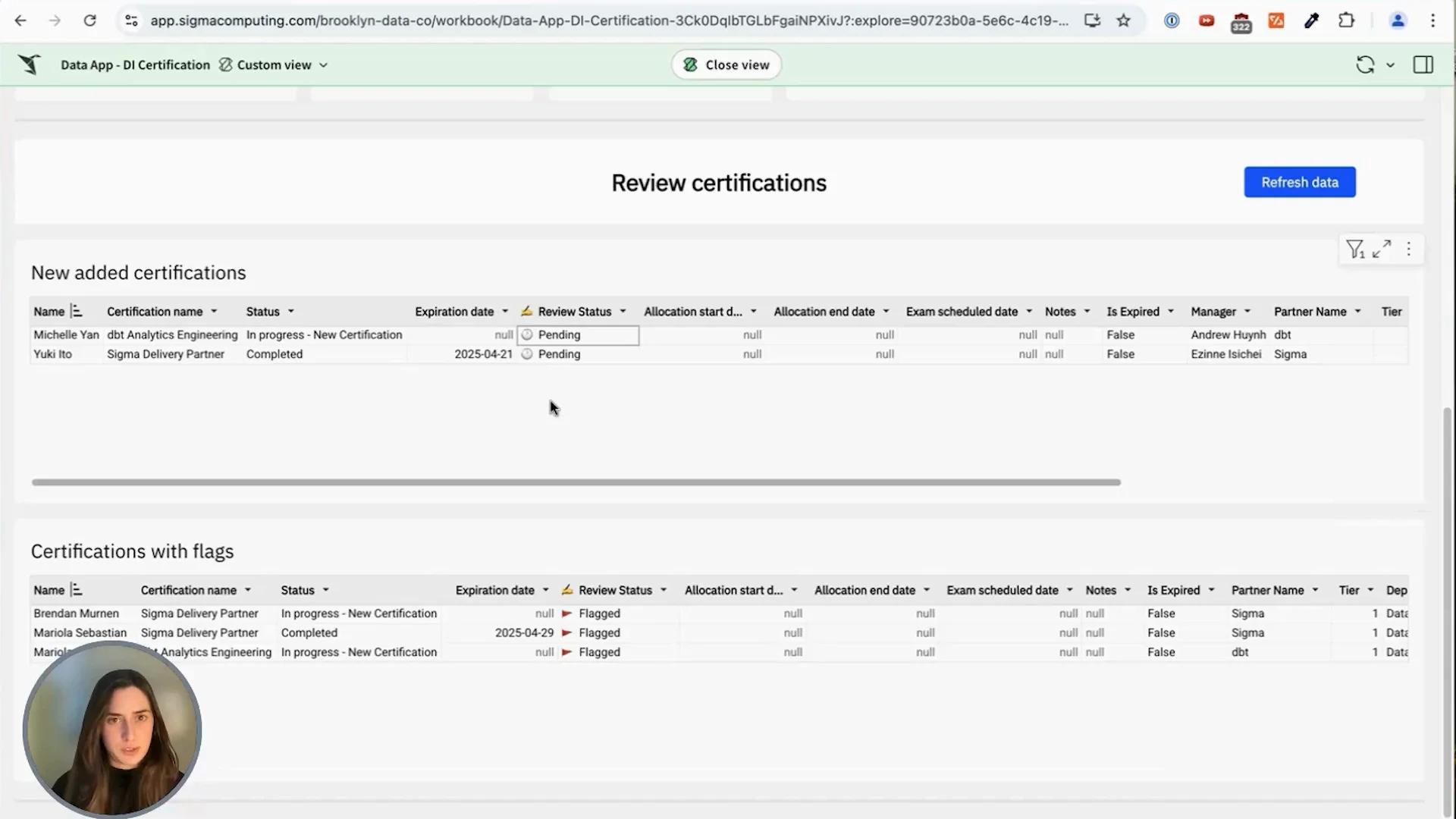This screenshot has width=1456, height=819.
Task: Click the extension icon with the 322 badge
Action: pos(1241,22)
